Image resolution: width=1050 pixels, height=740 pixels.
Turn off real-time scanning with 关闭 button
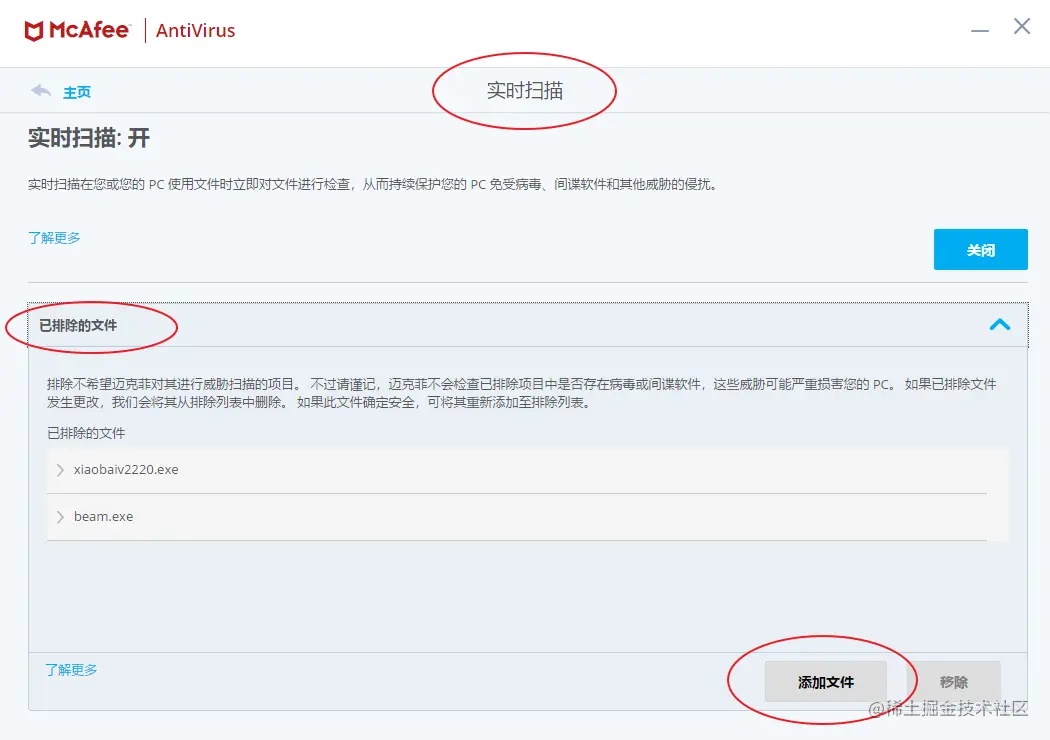(980, 250)
